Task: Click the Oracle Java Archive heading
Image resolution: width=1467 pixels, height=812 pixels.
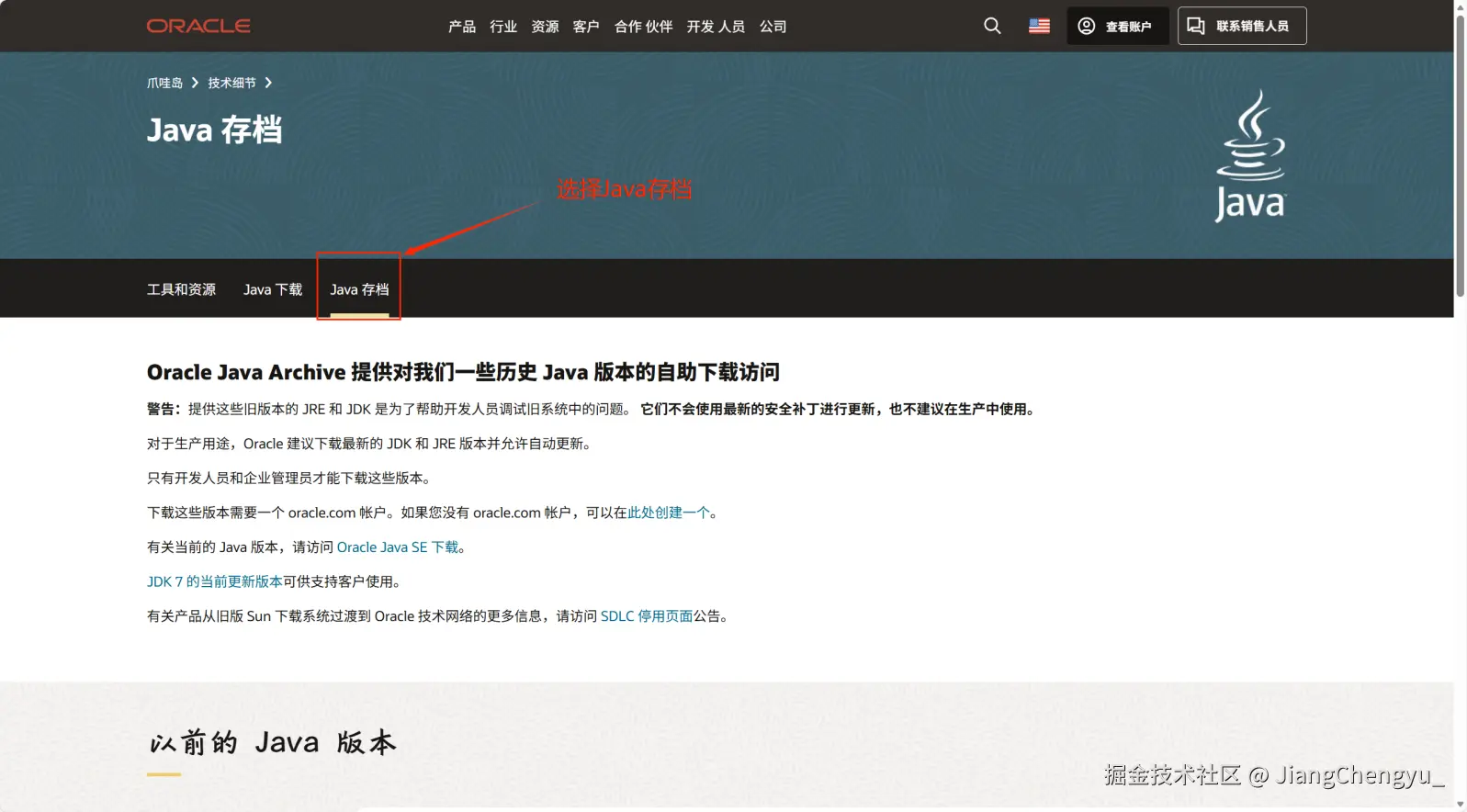Action: pos(463,372)
